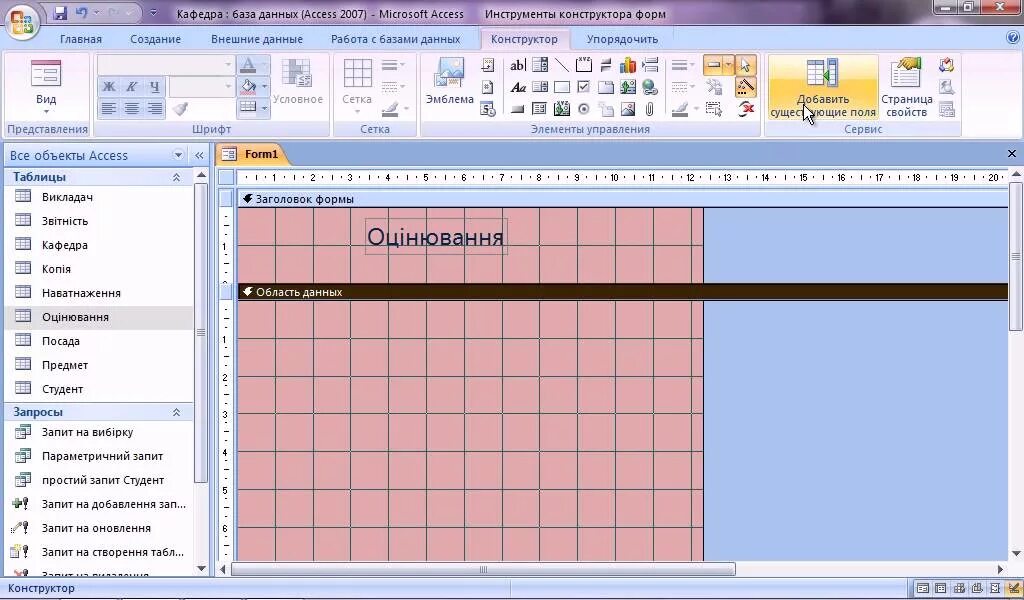The width and height of the screenshot is (1024, 600).
Task: Click the Set Control Defaults icon
Action: click(714, 87)
